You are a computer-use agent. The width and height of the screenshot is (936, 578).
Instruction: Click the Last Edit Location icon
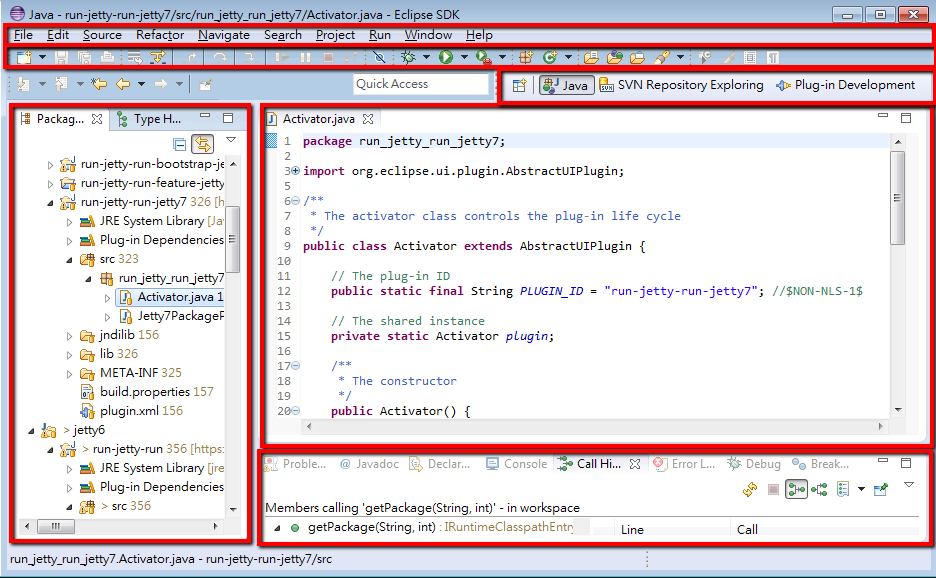(99, 84)
